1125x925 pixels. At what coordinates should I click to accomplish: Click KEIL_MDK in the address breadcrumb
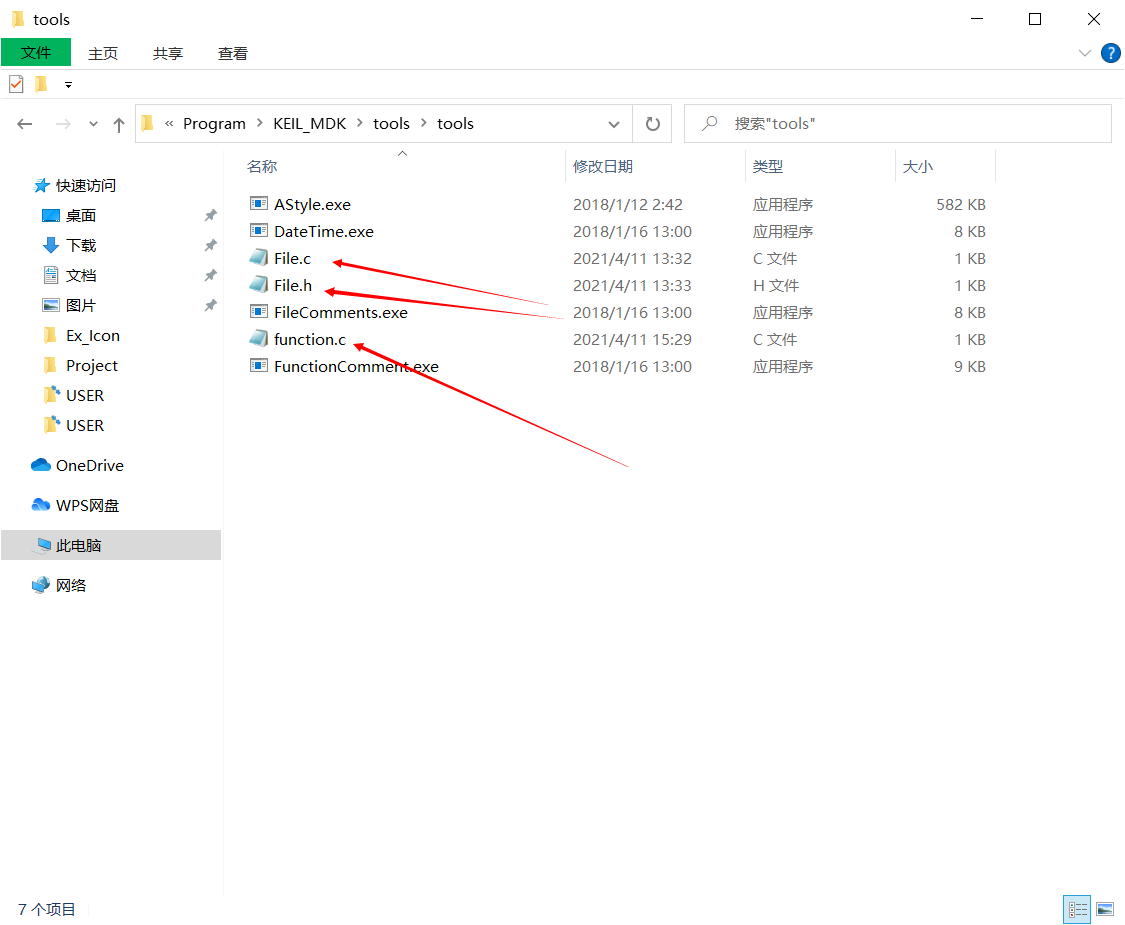coord(309,124)
